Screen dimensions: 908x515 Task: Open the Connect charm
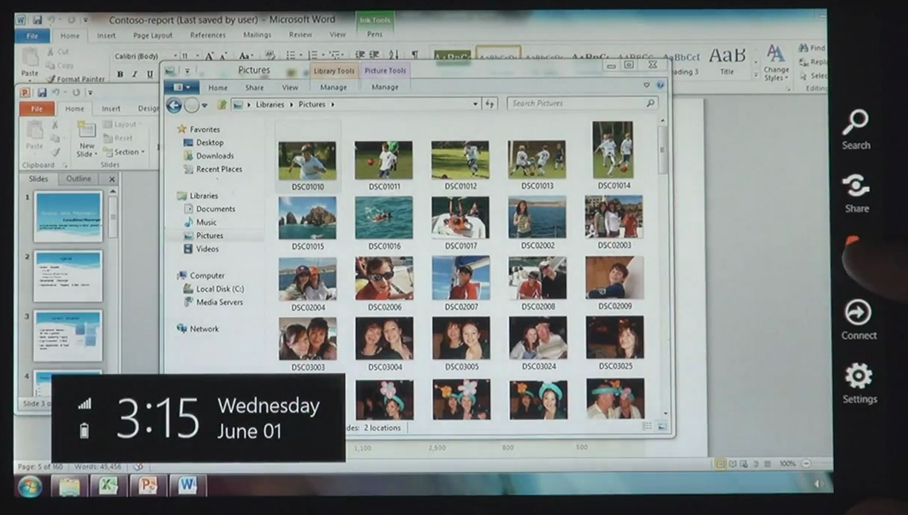(857, 318)
